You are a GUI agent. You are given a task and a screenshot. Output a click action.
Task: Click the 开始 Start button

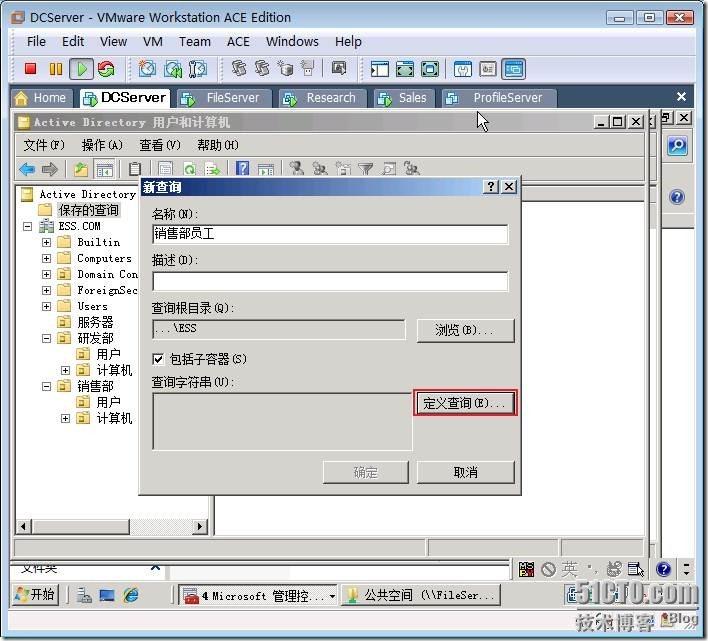coord(36,595)
